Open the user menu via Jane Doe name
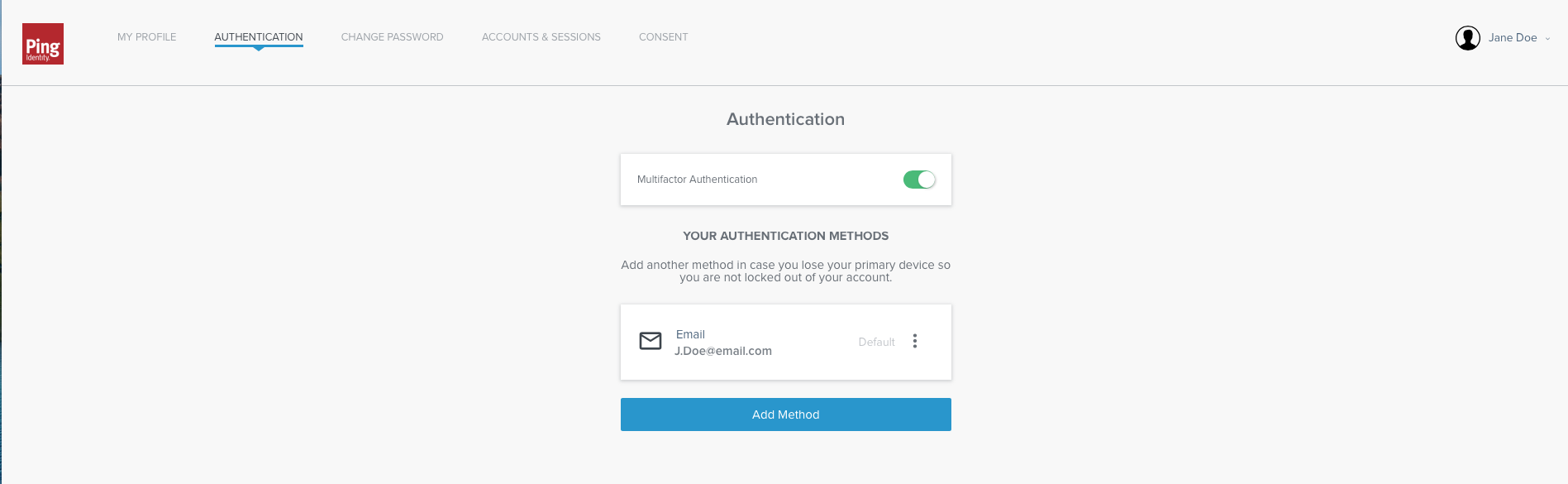 1512,38
